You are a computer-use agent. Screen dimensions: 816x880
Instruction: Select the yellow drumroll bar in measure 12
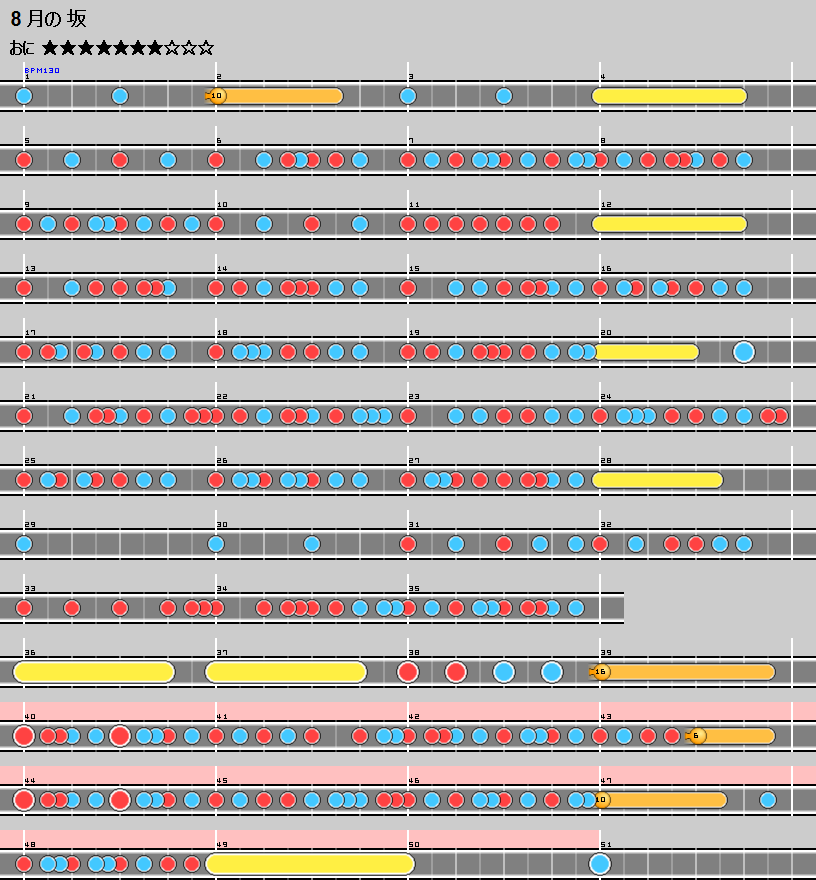(669, 224)
